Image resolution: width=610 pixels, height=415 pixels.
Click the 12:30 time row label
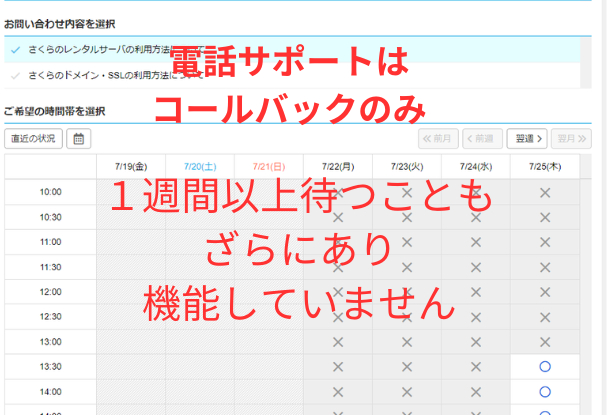click(51, 317)
